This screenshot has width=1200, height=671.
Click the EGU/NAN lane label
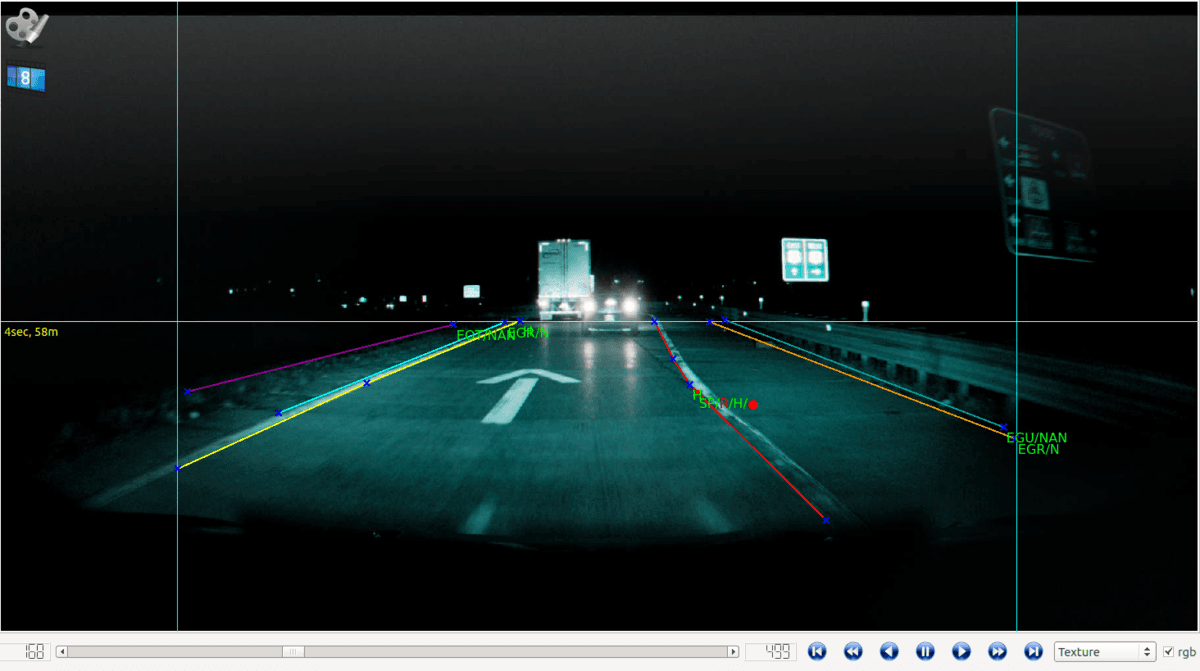tap(1037, 438)
